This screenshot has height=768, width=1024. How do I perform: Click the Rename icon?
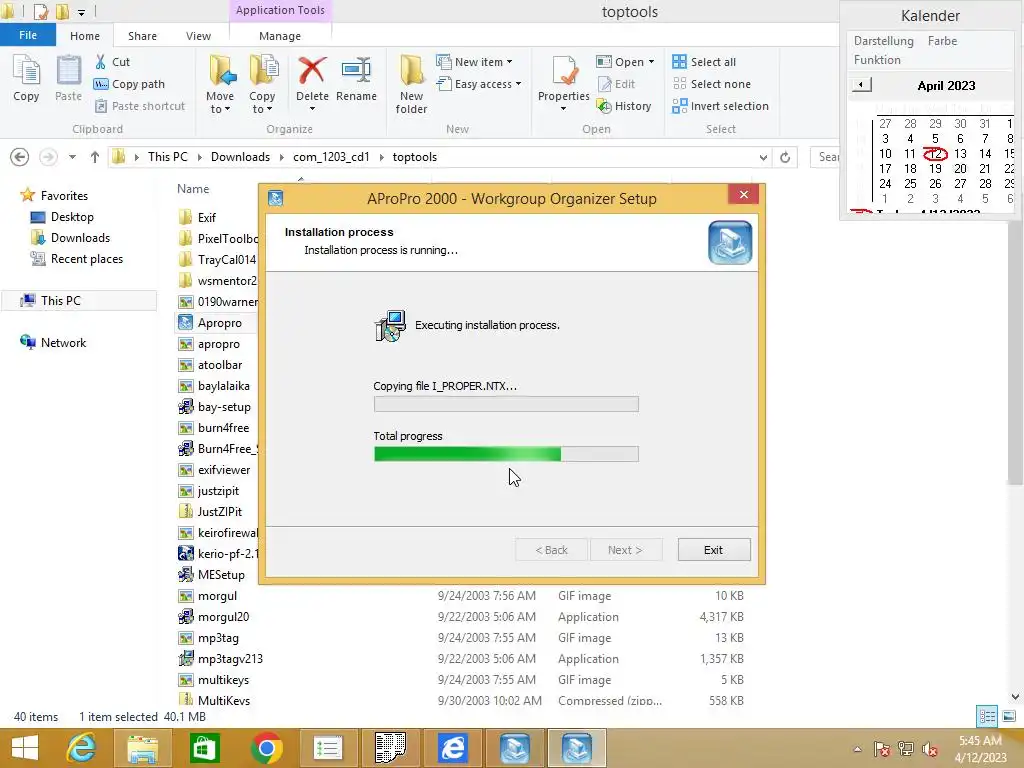pyautogui.click(x=356, y=70)
